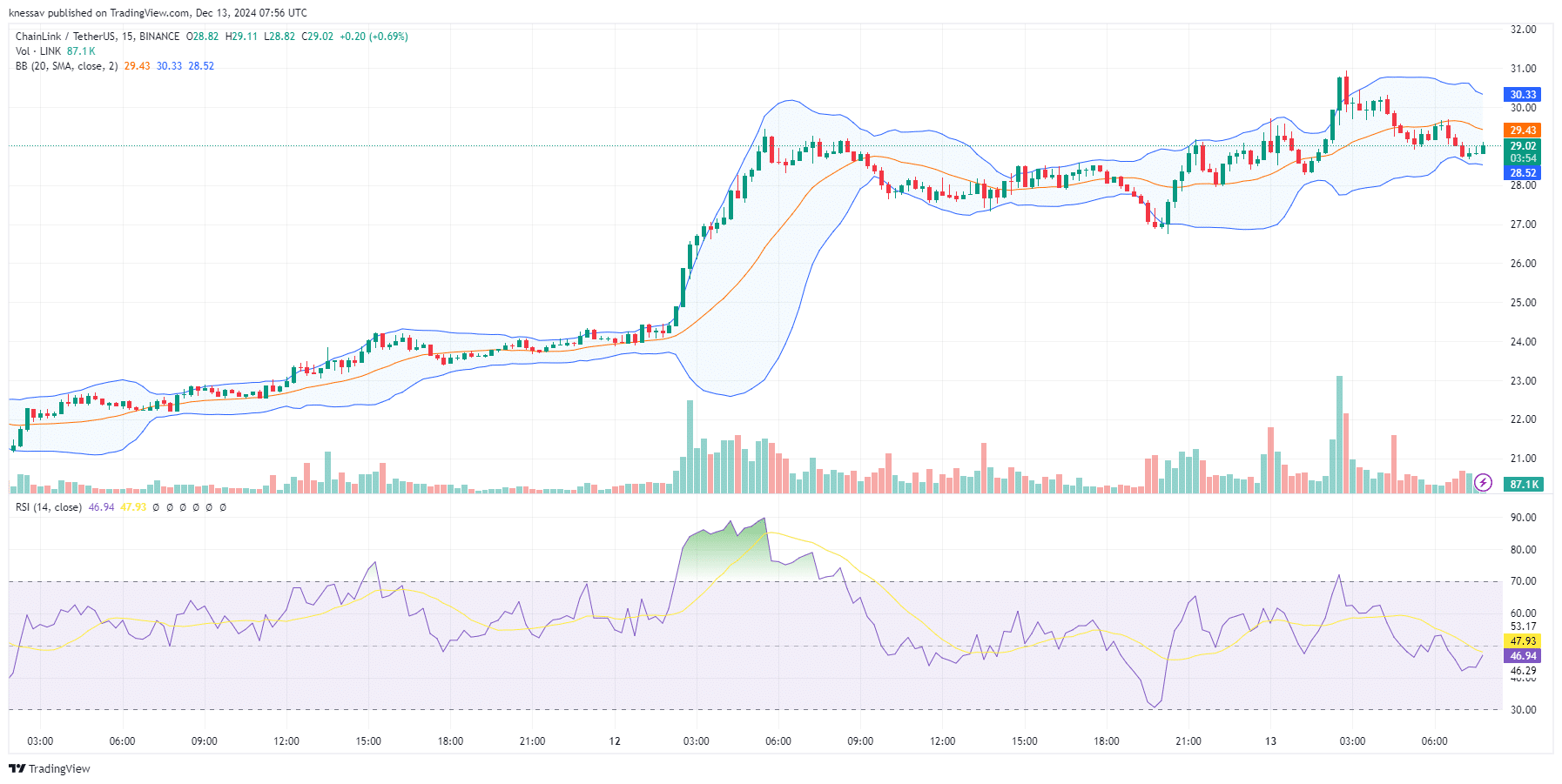1562x784 pixels.
Task: Click the TradingView logo at bottom-left
Action: (50, 768)
